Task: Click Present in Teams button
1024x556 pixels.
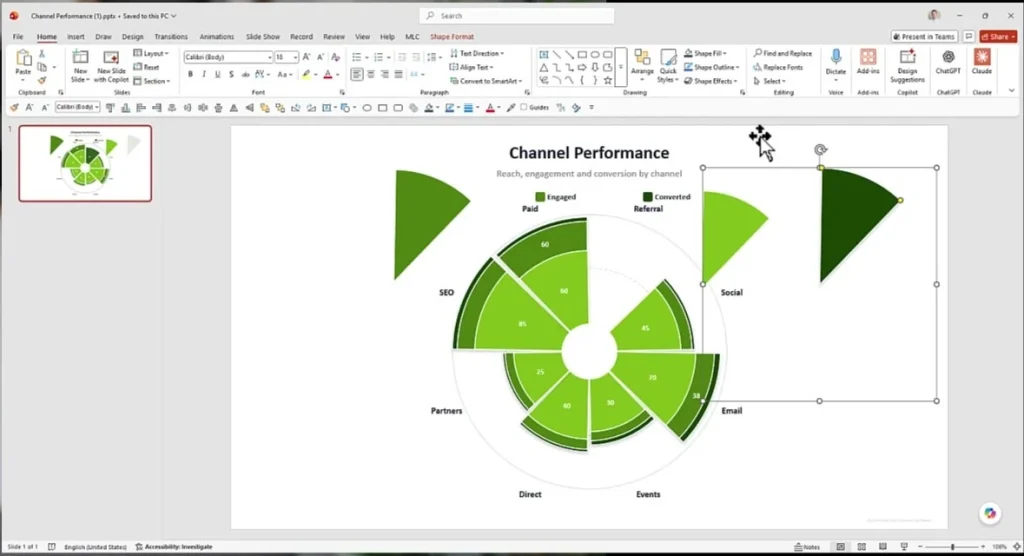Action: pyautogui.click(x=924, y=37)
